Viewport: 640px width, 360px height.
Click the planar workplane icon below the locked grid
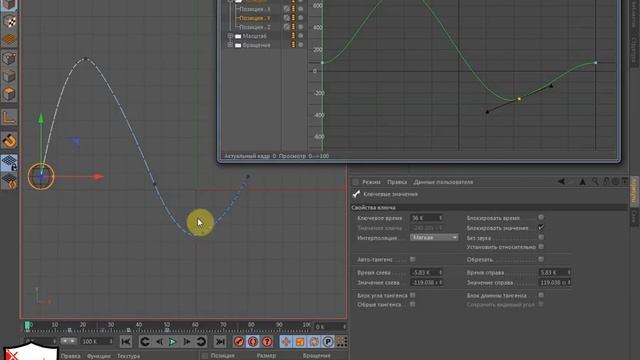tap(9, 180)
